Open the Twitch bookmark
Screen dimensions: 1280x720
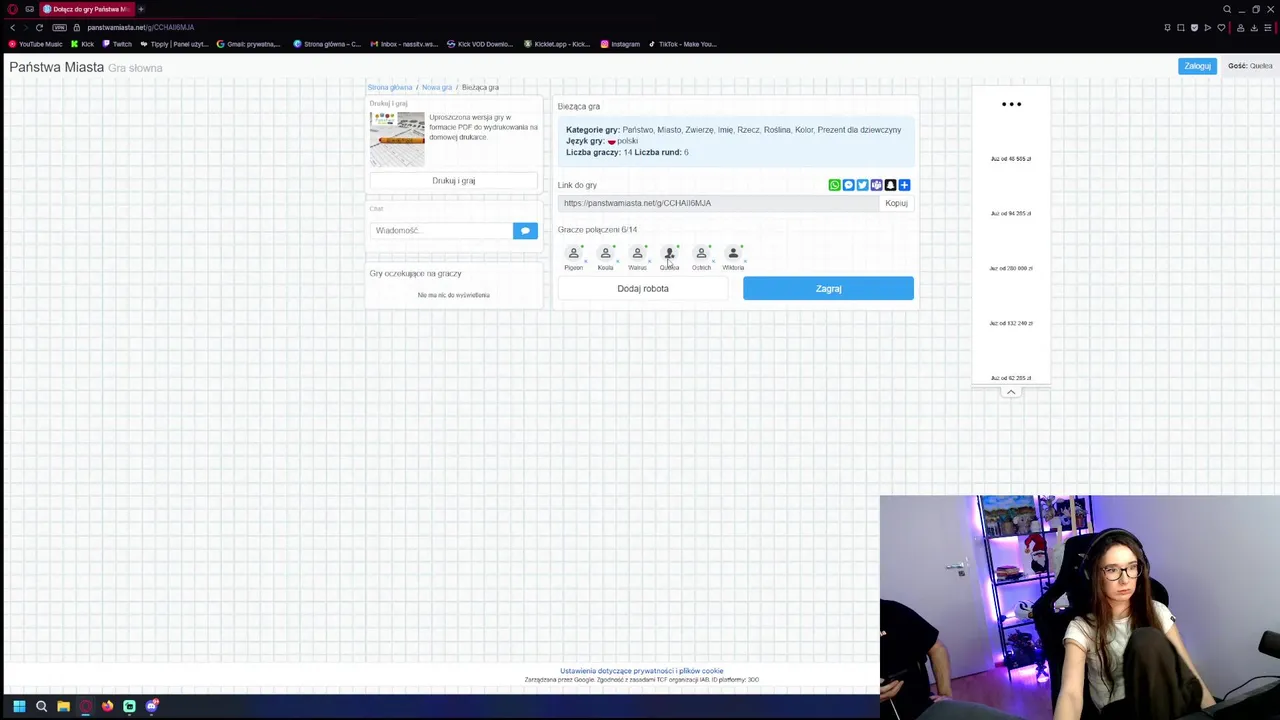117,44
